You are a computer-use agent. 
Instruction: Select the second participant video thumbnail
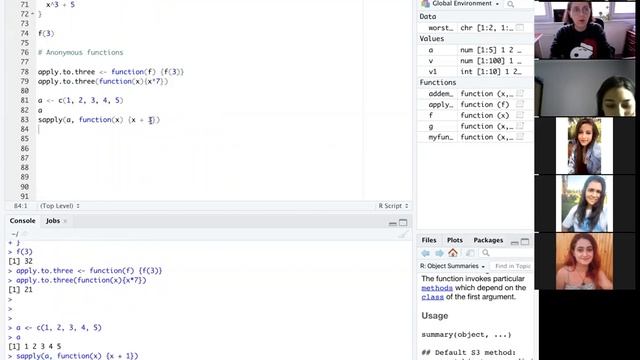[584, 88]
